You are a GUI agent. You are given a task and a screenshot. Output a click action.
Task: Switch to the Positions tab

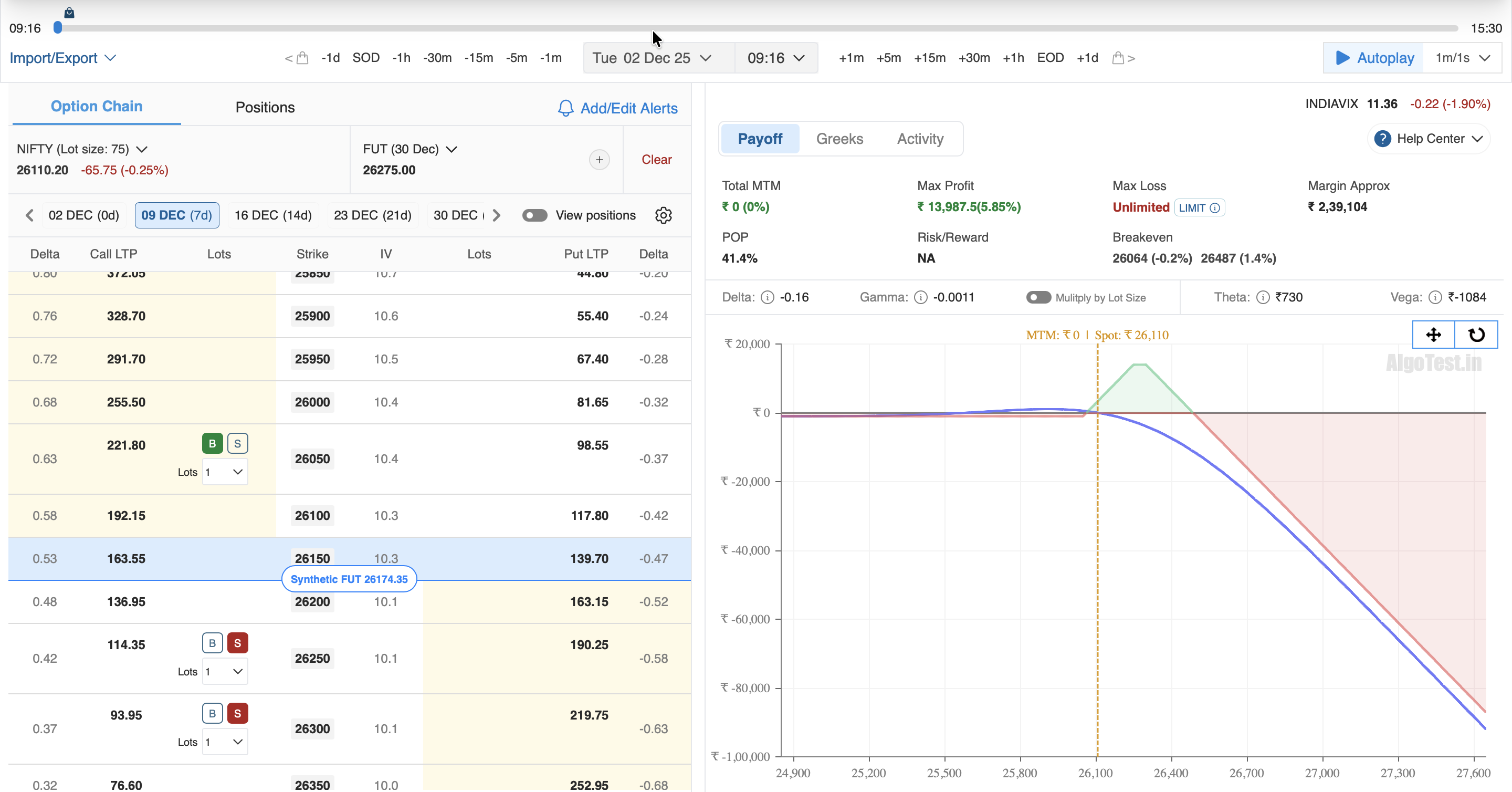point(265,108)
